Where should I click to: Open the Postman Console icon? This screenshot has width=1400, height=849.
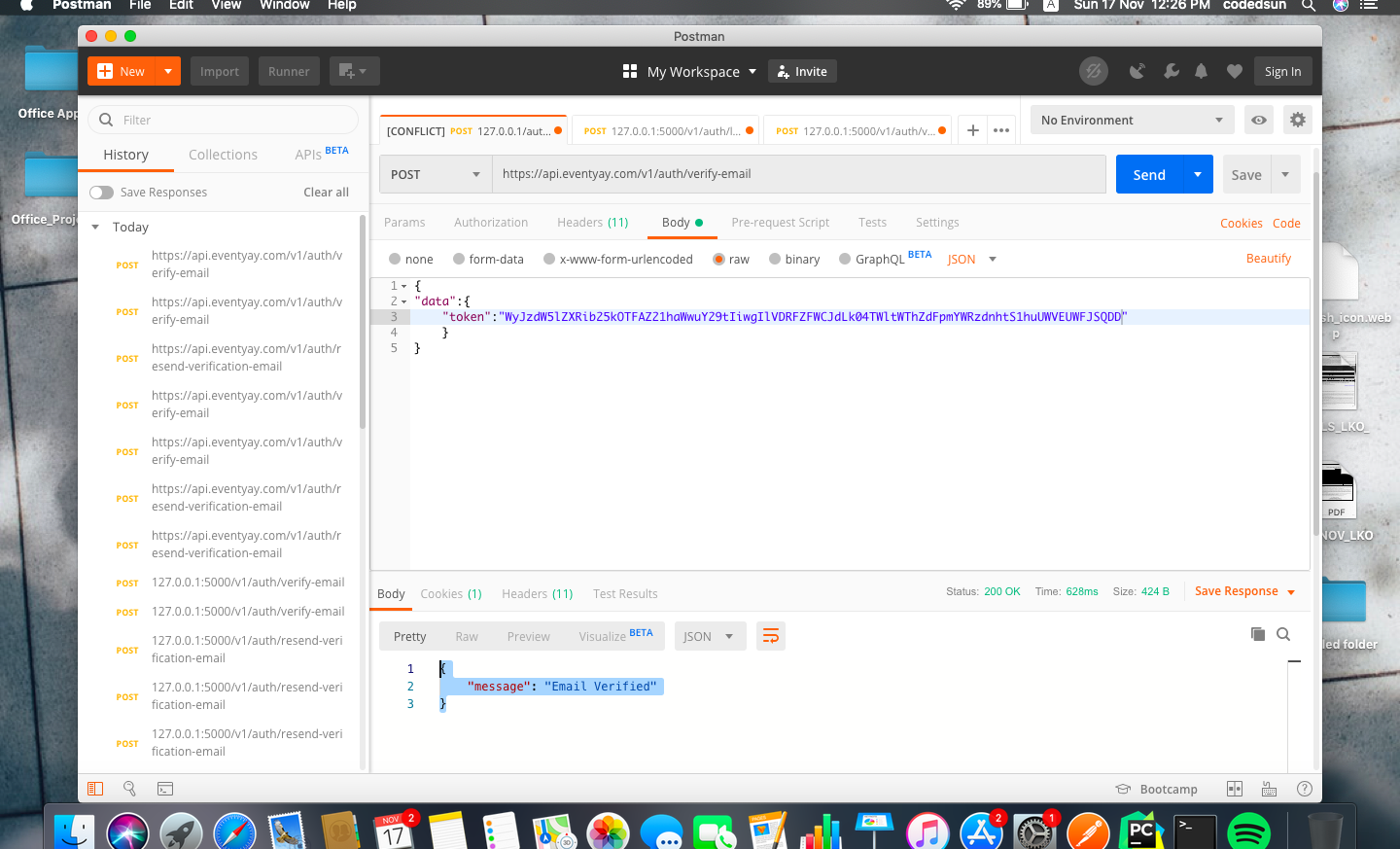click(x=165, y=789)
